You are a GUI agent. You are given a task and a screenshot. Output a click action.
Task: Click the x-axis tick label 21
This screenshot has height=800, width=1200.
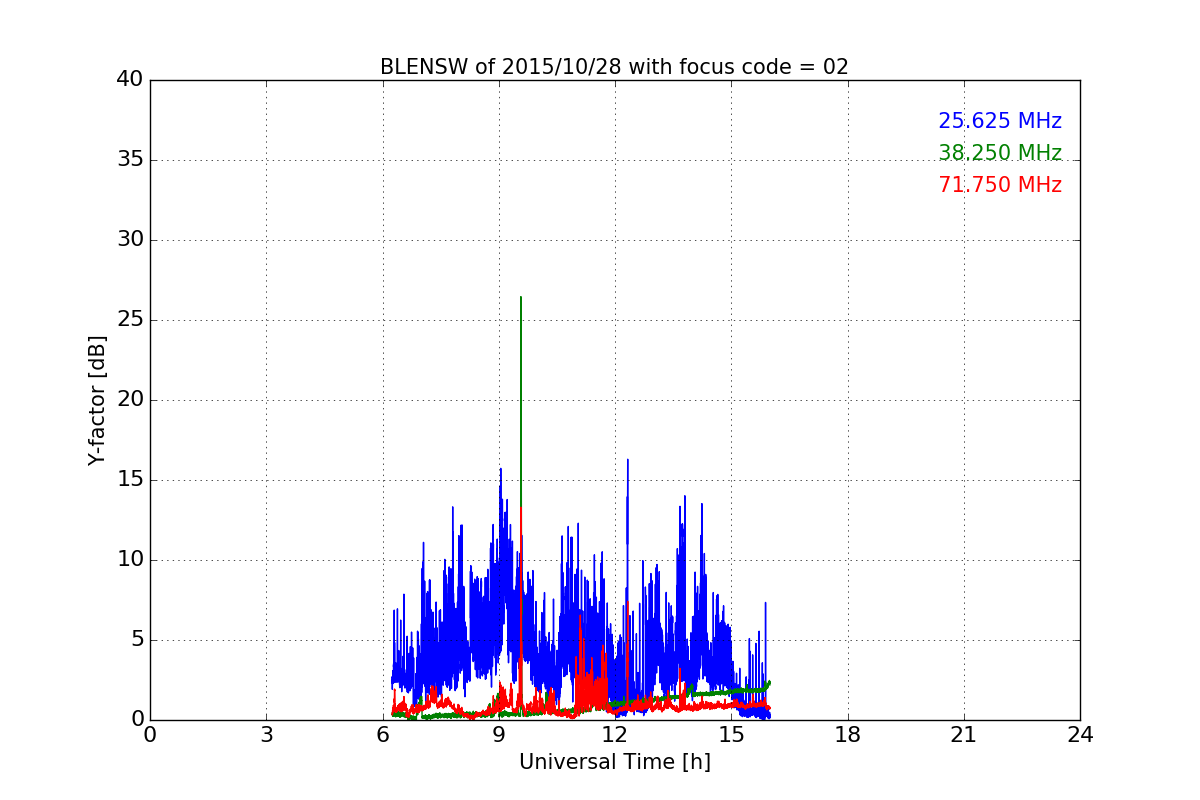point(964,734)
